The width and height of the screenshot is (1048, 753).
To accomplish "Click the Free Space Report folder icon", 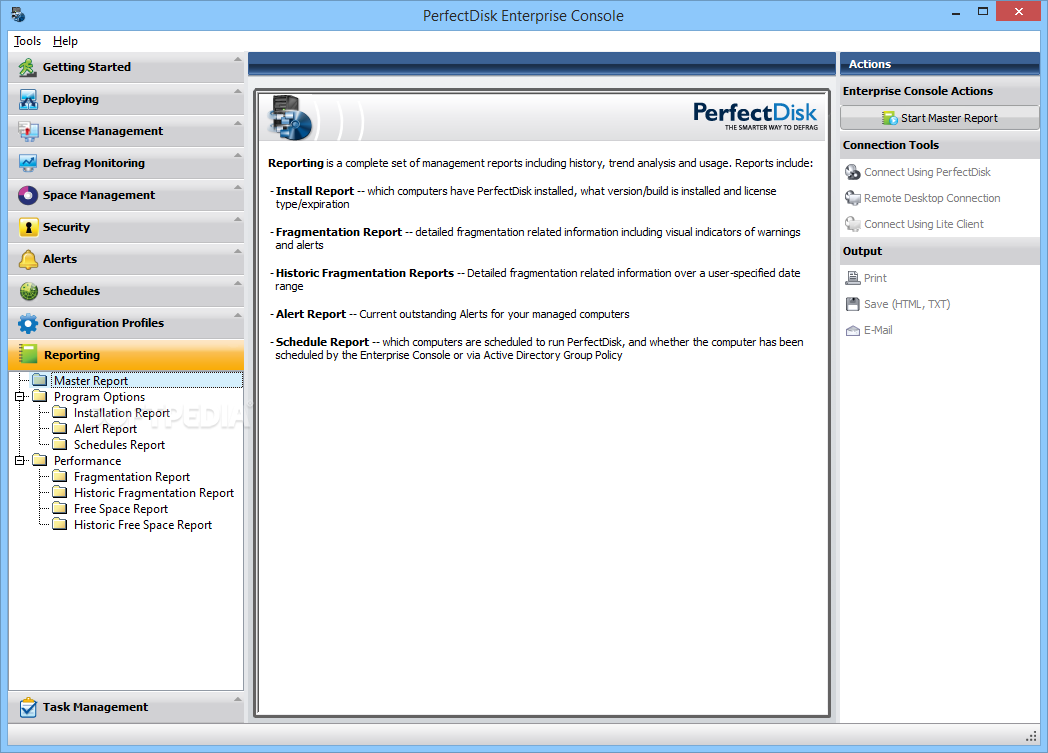I will coord(60,508).
